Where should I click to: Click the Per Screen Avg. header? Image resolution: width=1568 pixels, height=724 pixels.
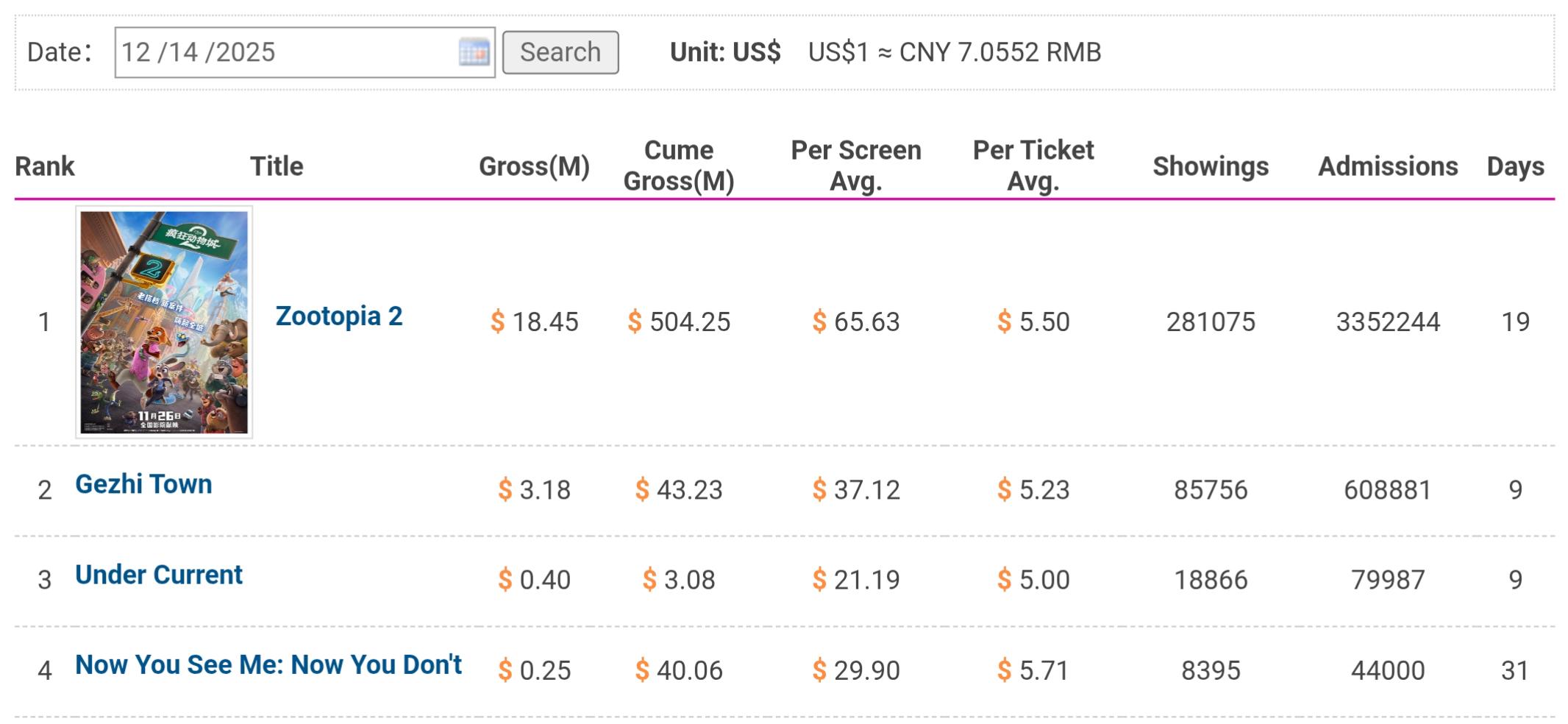point(856,166)
